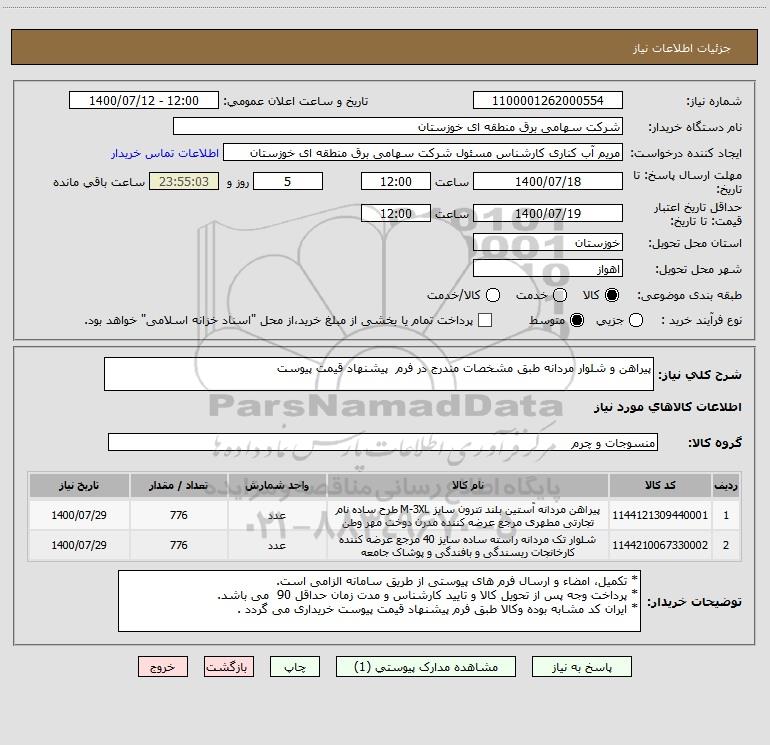The image size is (770, 745).
Task: Select the کالا/خدمت radio button
Action: [x=493, y=295]
